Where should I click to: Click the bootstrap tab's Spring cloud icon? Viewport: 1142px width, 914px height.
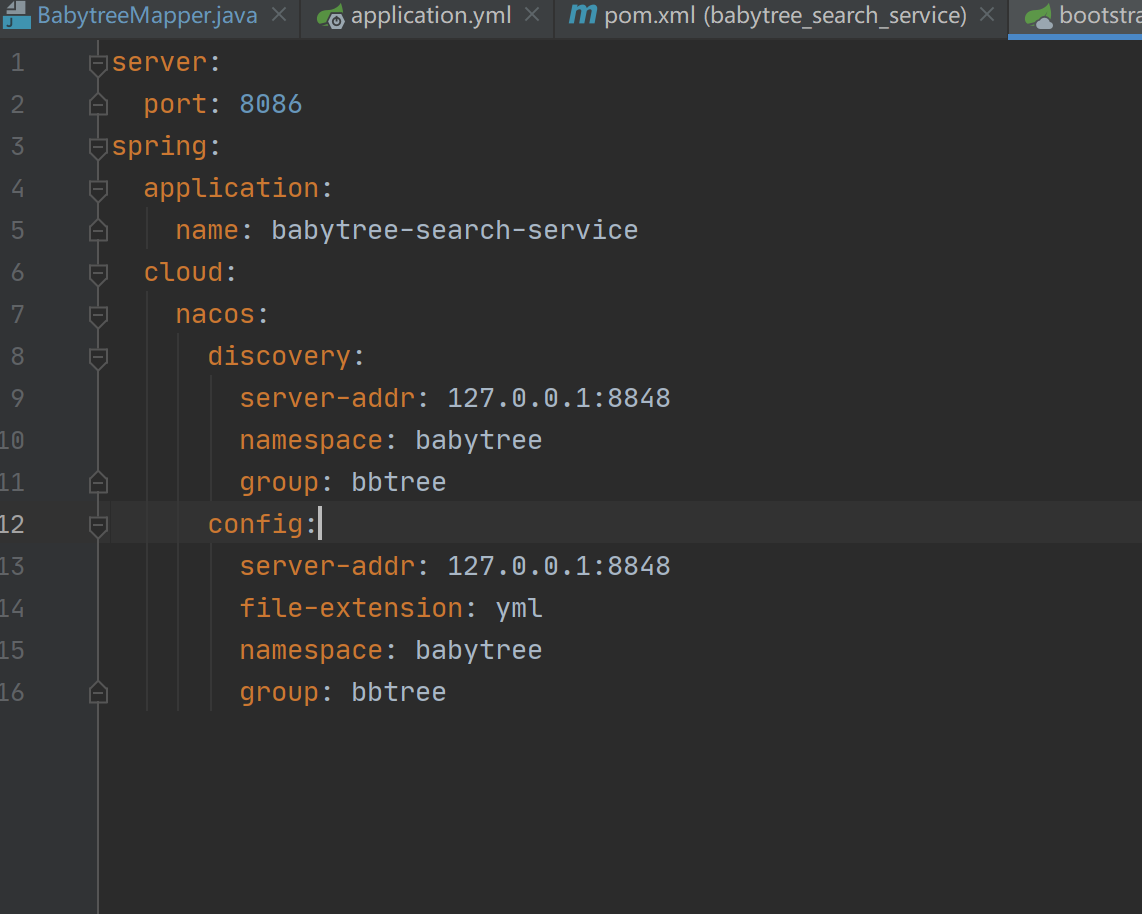(1040, 16)
